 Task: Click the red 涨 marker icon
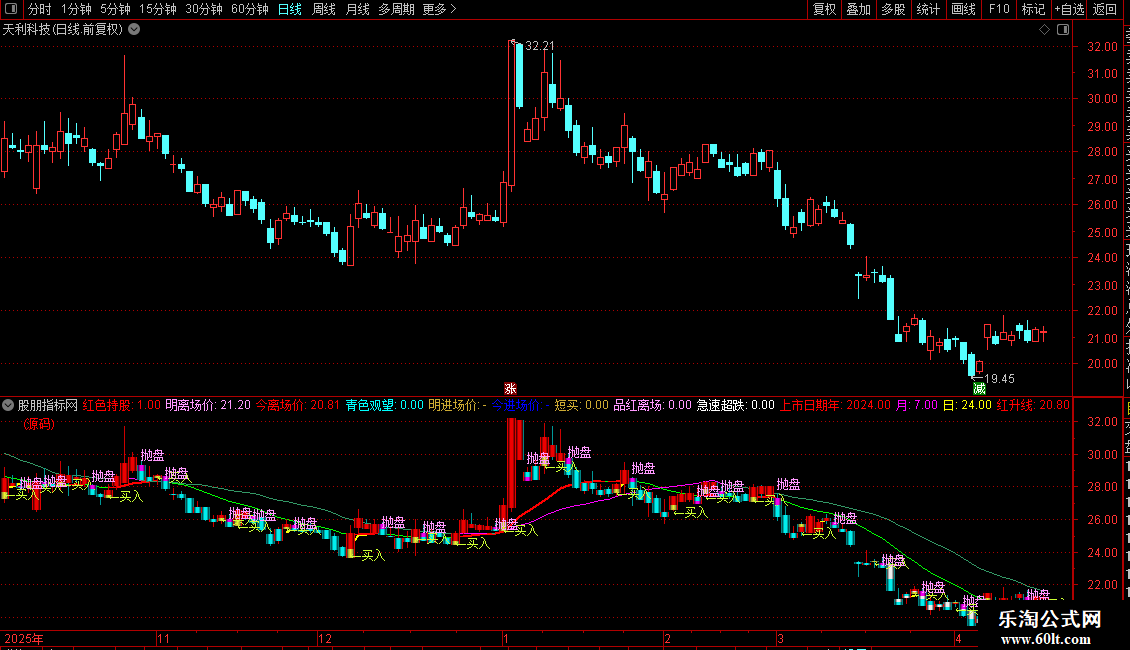(x=510, y=388)
